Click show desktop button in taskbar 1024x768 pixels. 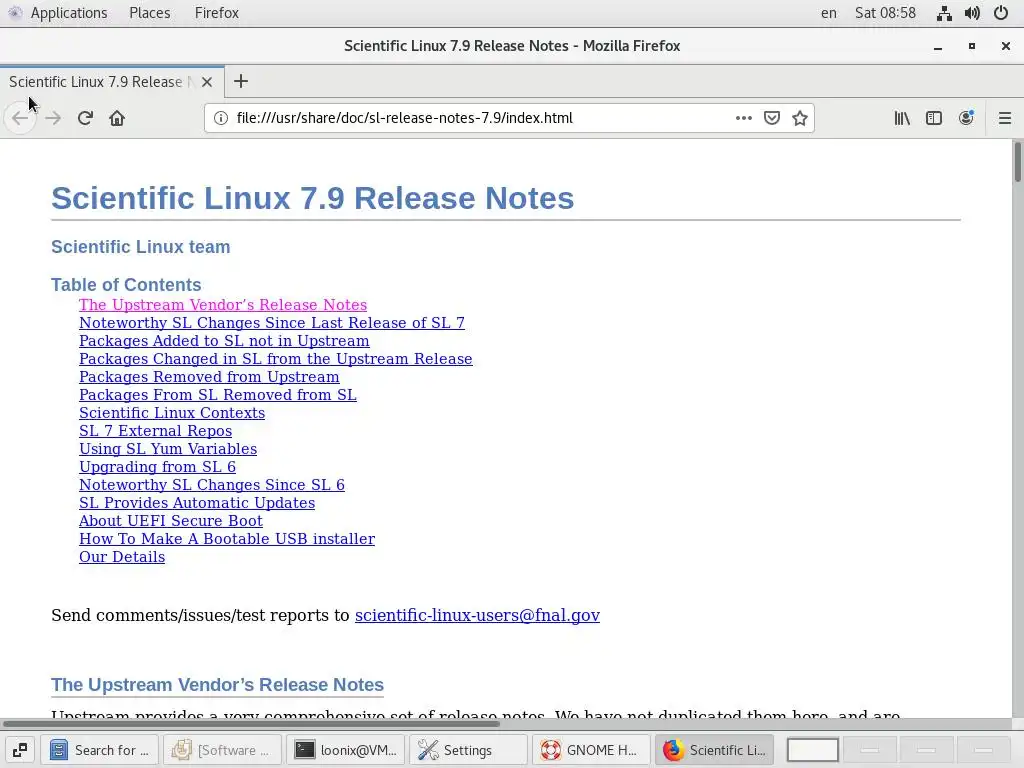[x=20, y=750]
